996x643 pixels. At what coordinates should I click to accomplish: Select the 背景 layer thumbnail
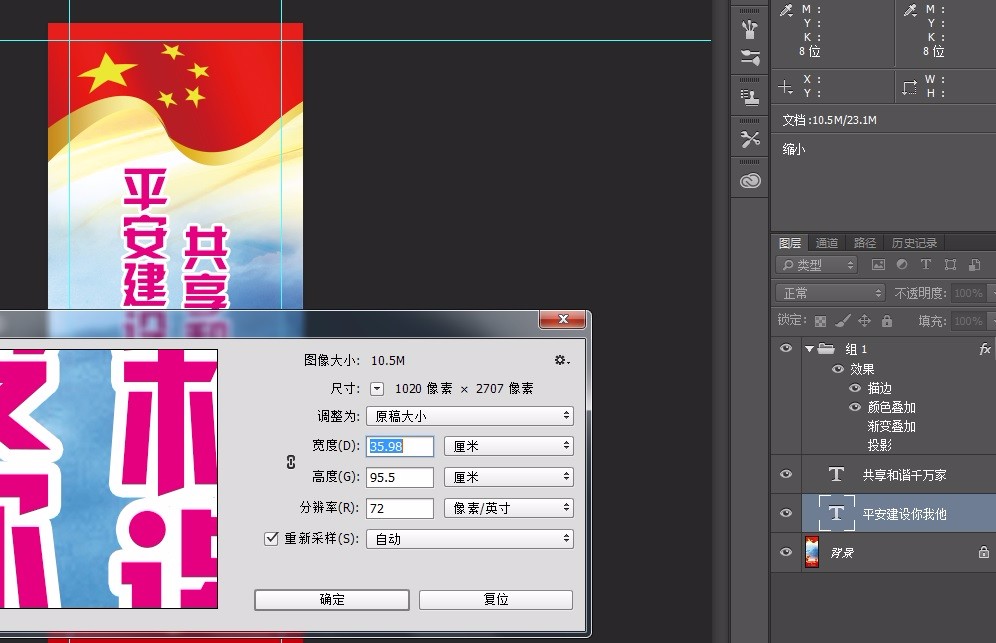tap(812, 552)
